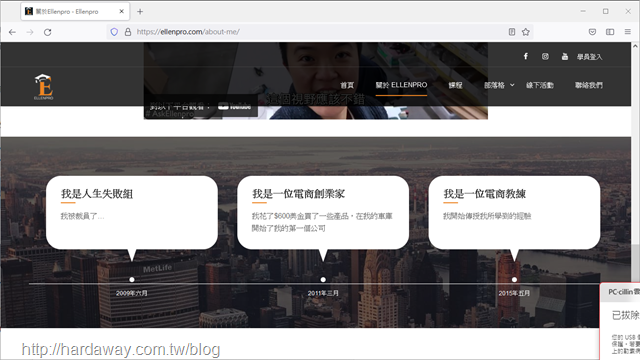The image size is (640, 360).
Task: Select the 關於Ellenpro browser tab
Action: pos(75,11)
